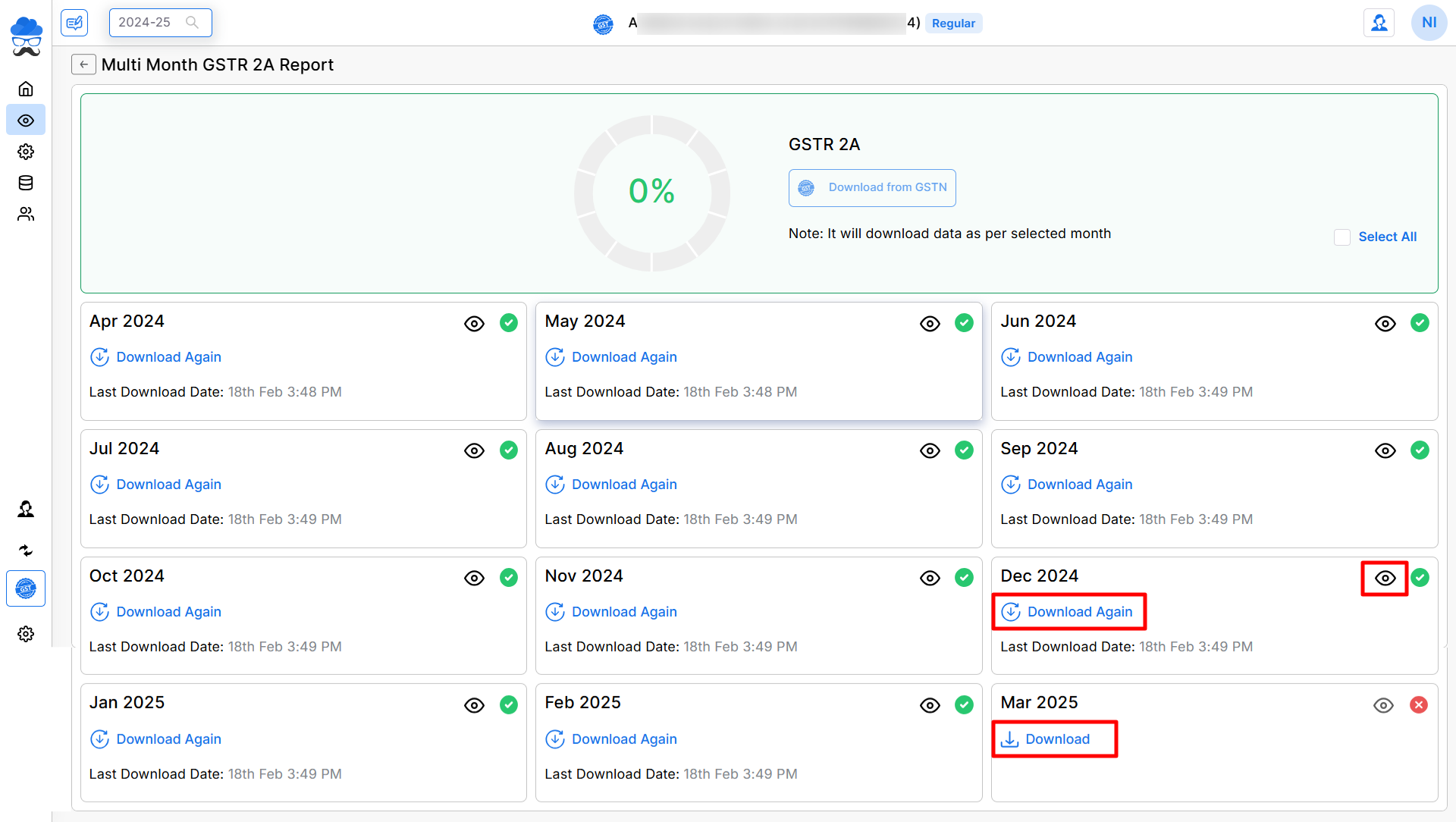Open the bottom settings gear in sidebar
This screenshot has height=822, width=1456.
26,634
